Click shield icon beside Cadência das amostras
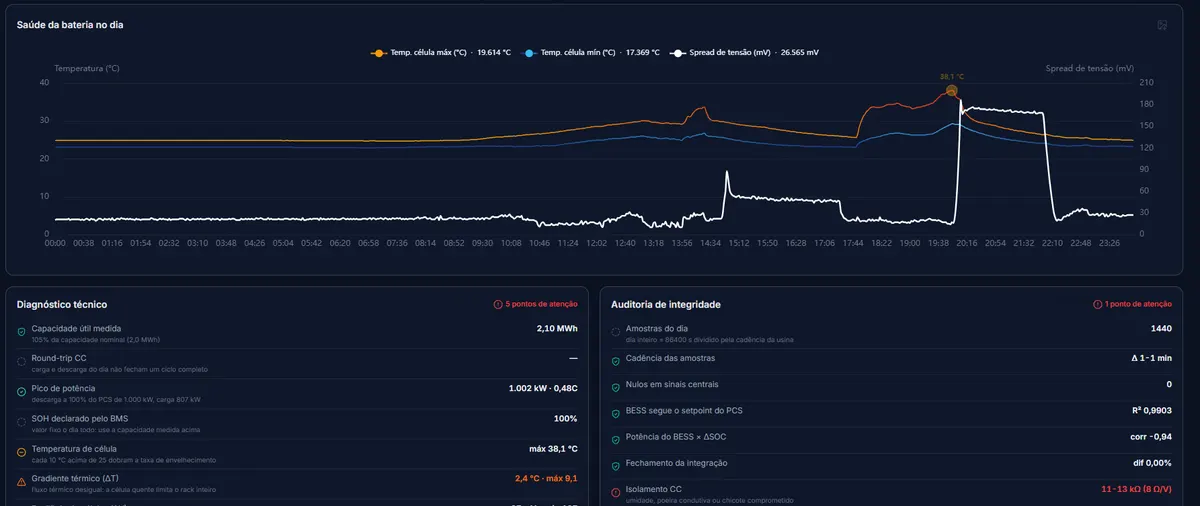The height and width of the screenshot is (506, 1200). (x=616, y=360)
